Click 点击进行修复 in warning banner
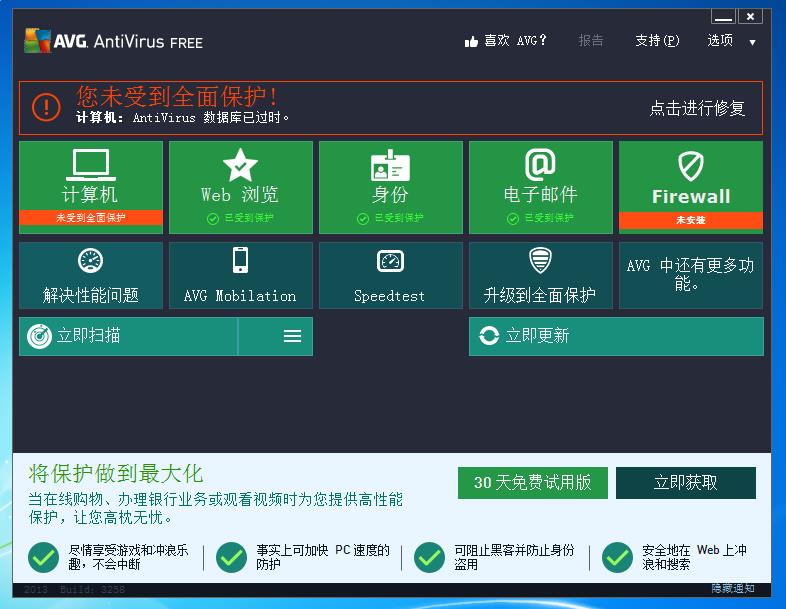 click(x=697, y=108)
